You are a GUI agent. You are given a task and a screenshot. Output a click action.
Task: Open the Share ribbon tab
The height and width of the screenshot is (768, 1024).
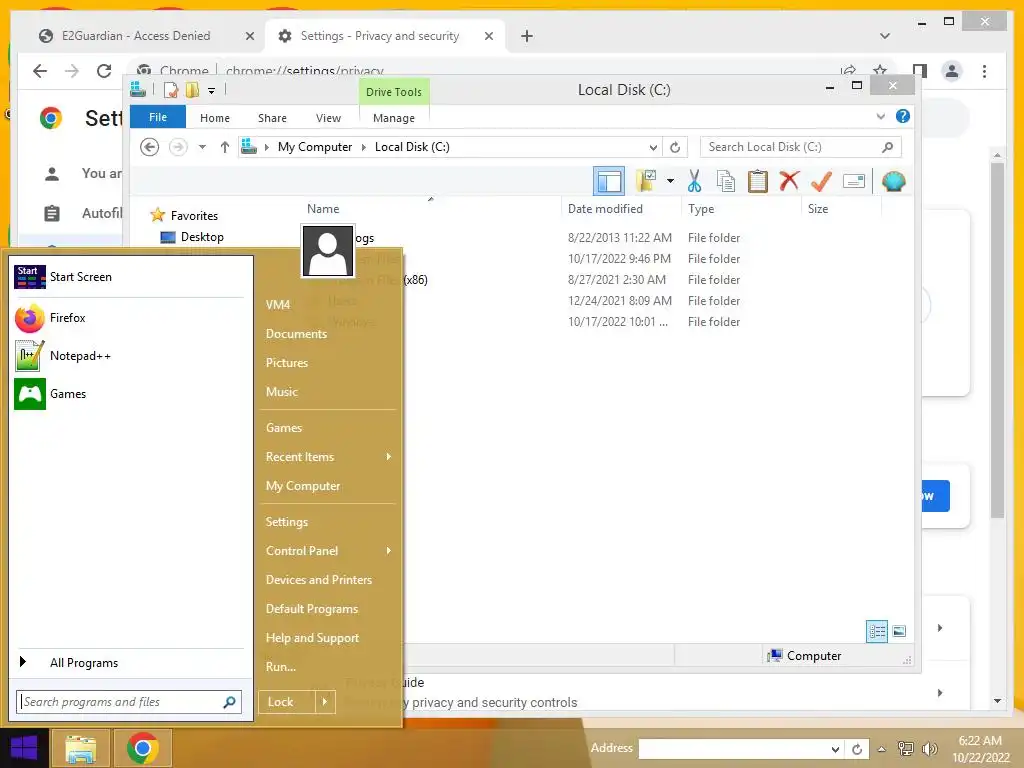(272, 118)
